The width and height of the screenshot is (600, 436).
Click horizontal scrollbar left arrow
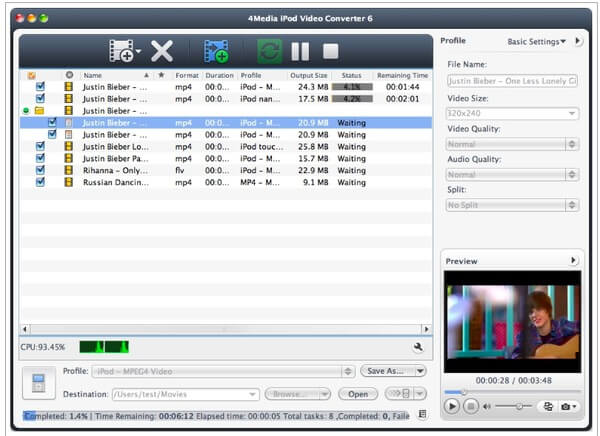point(25,329)
